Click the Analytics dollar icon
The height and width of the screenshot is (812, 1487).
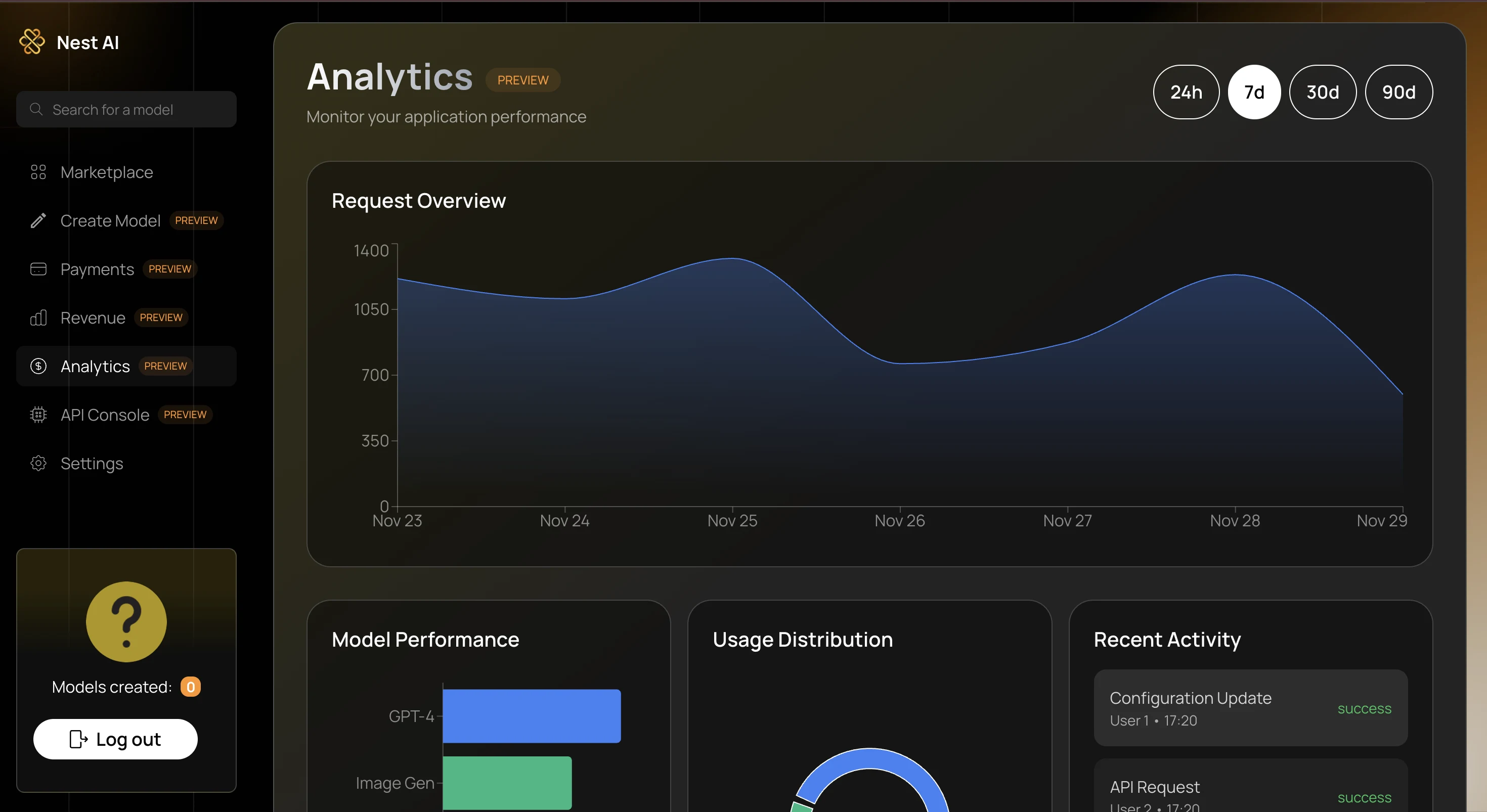pyautogui.click(x=38, y=366)
